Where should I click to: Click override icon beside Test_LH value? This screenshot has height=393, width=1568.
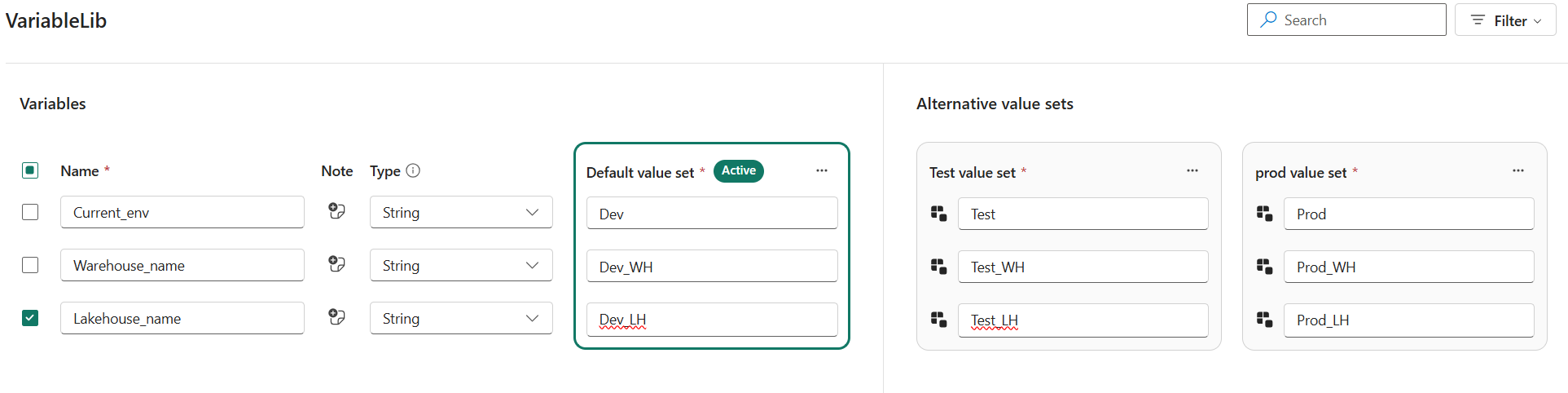(x=939, y=320)
